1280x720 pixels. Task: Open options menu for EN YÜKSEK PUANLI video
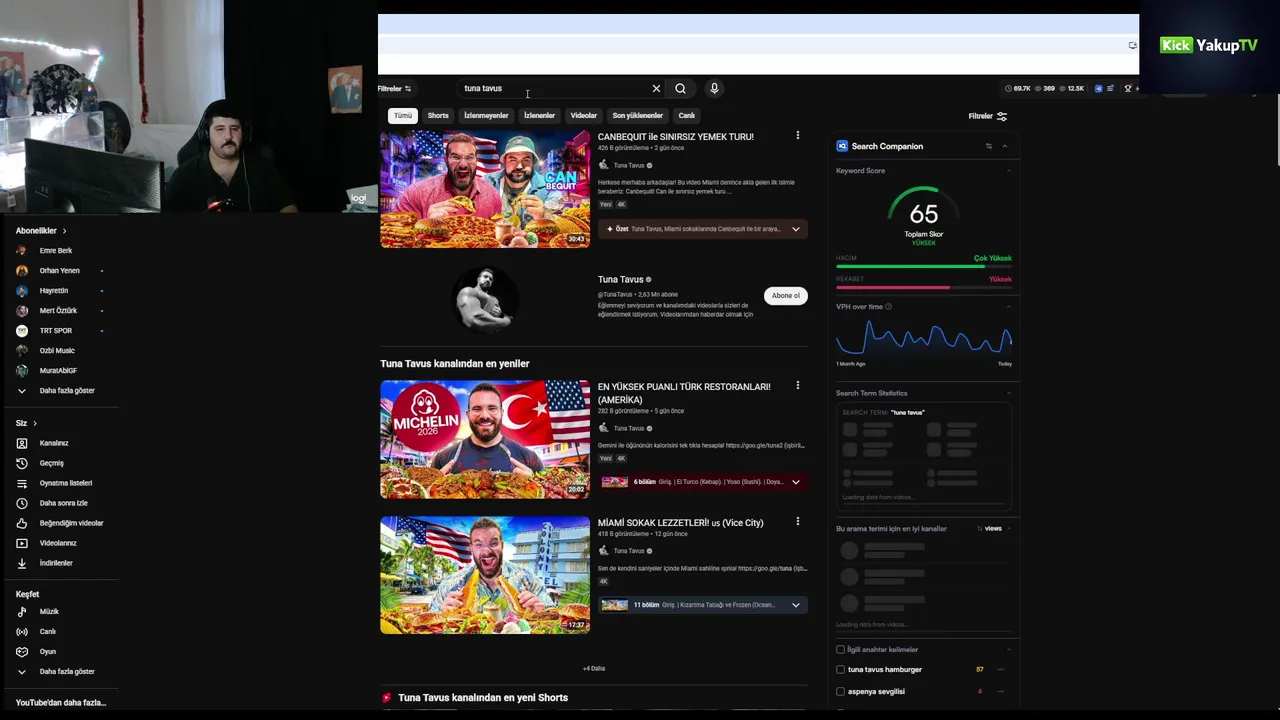tap(797, 385)
